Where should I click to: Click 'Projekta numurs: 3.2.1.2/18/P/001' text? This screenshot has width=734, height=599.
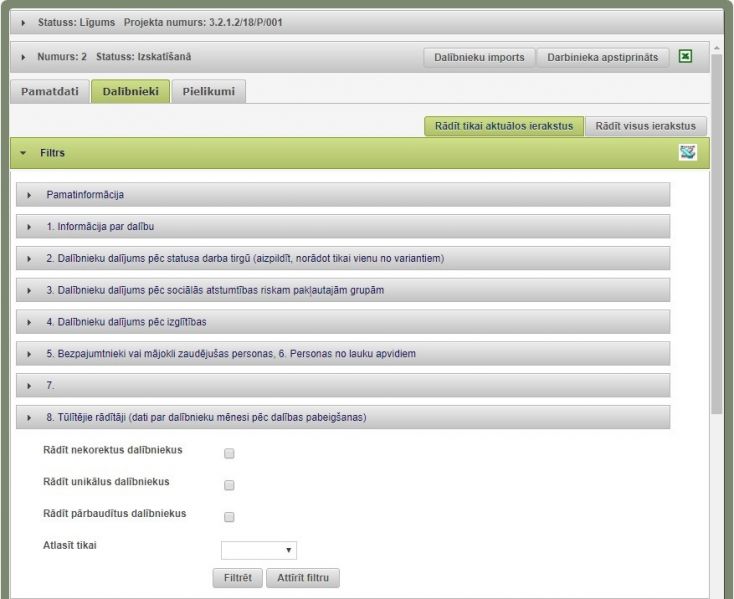tap(203, 22)
